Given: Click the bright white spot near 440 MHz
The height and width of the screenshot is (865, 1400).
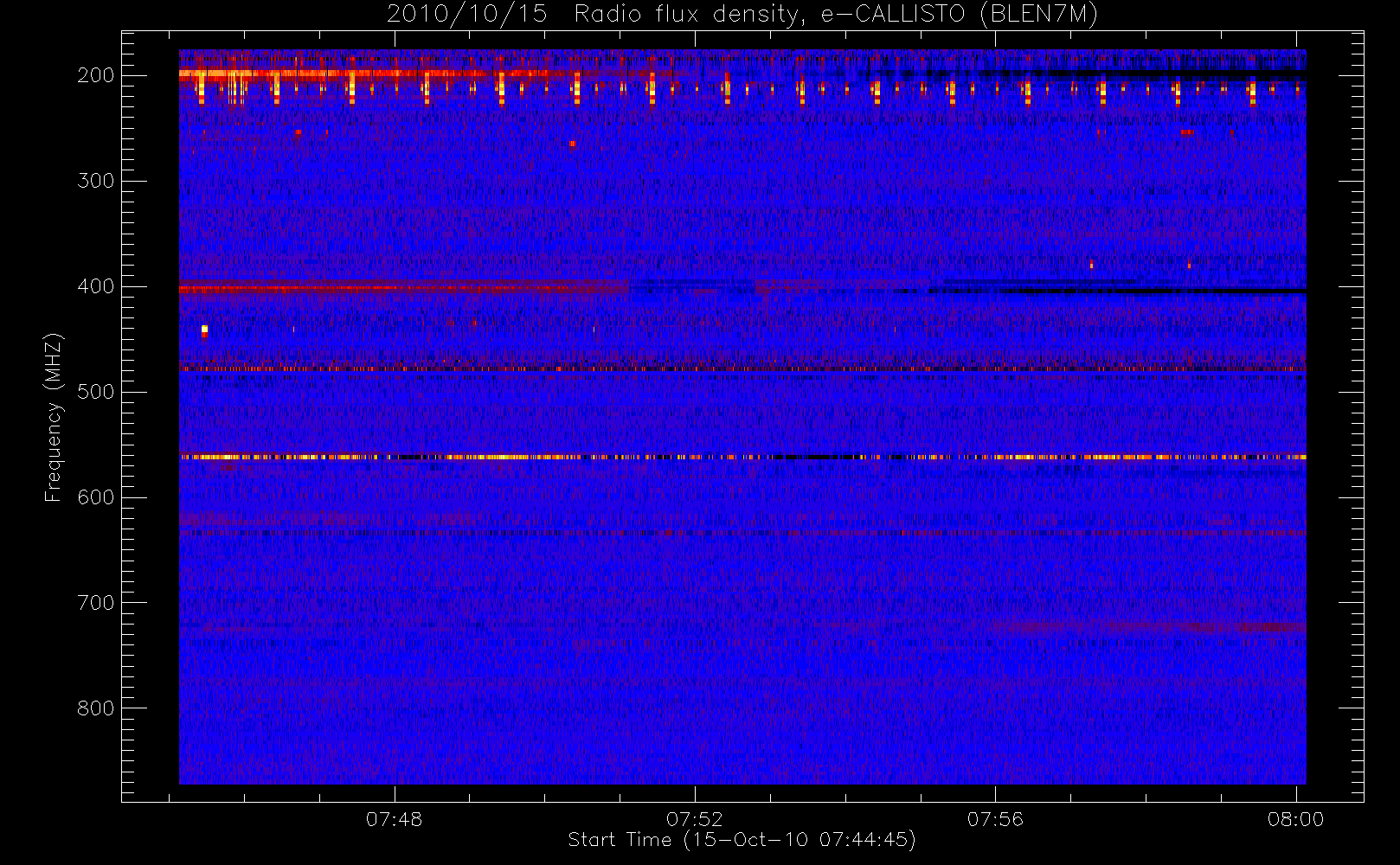Looking at the screenshot, I should coord(204,329).
